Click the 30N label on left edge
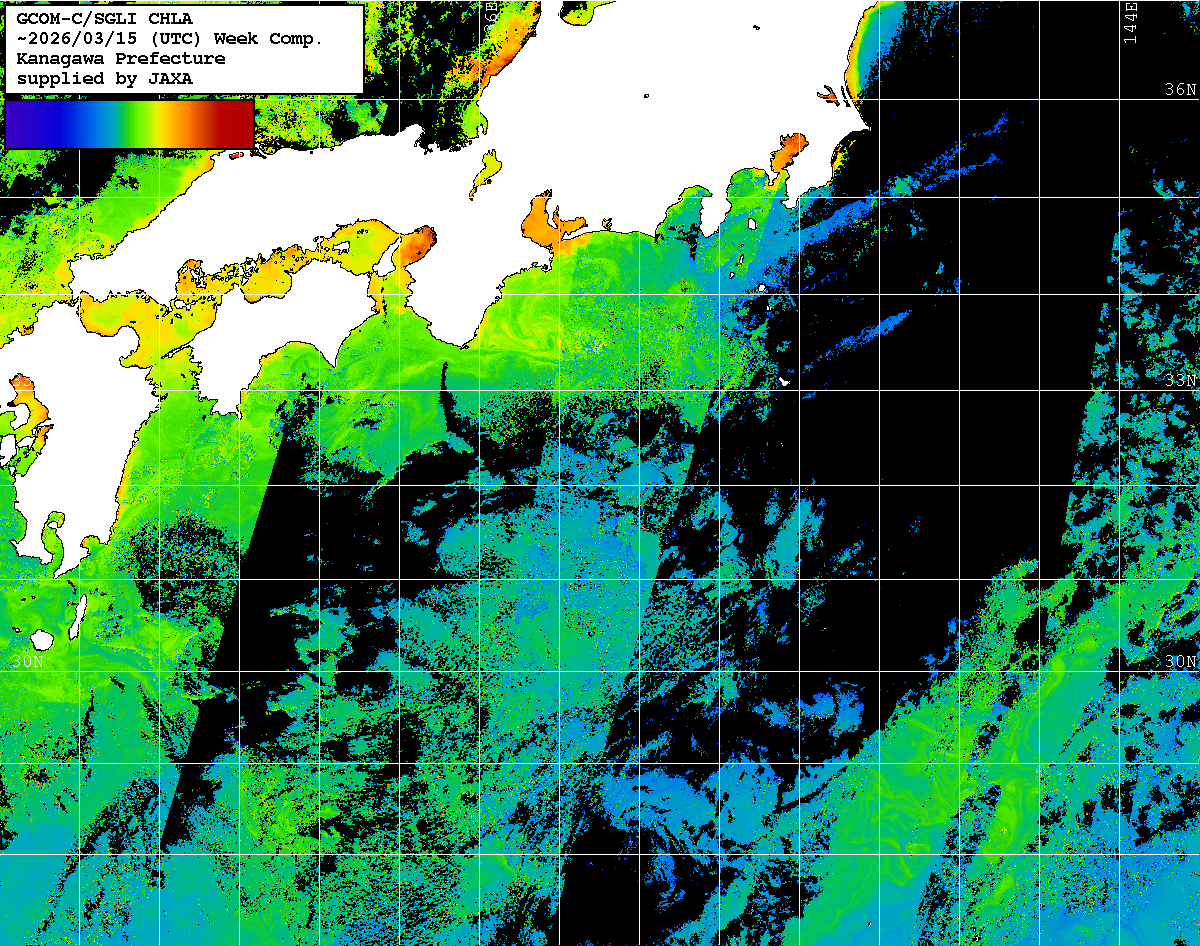The width and height of the screenshot is (1200, 946). click(x=27, y=661)
